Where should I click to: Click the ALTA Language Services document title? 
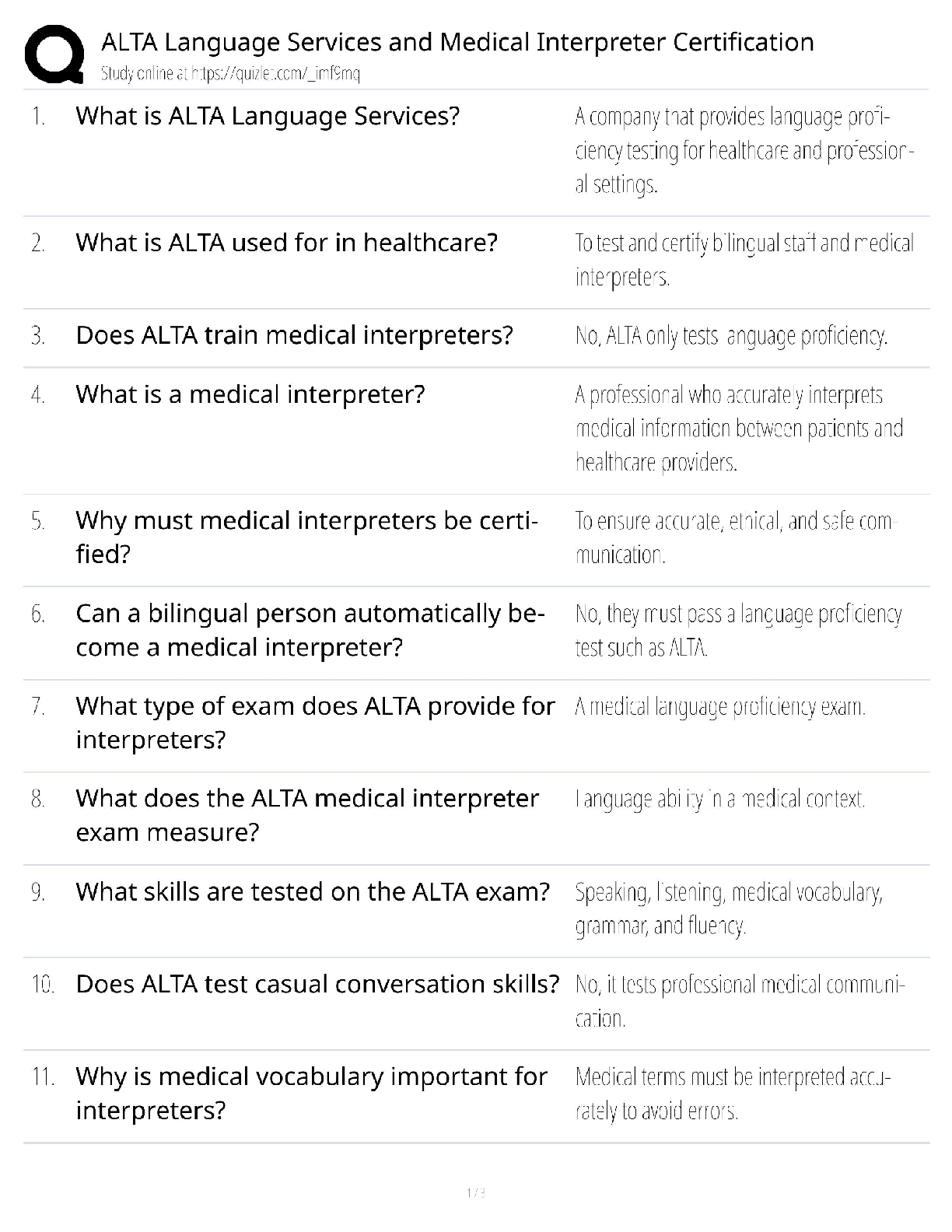[457, 42]
